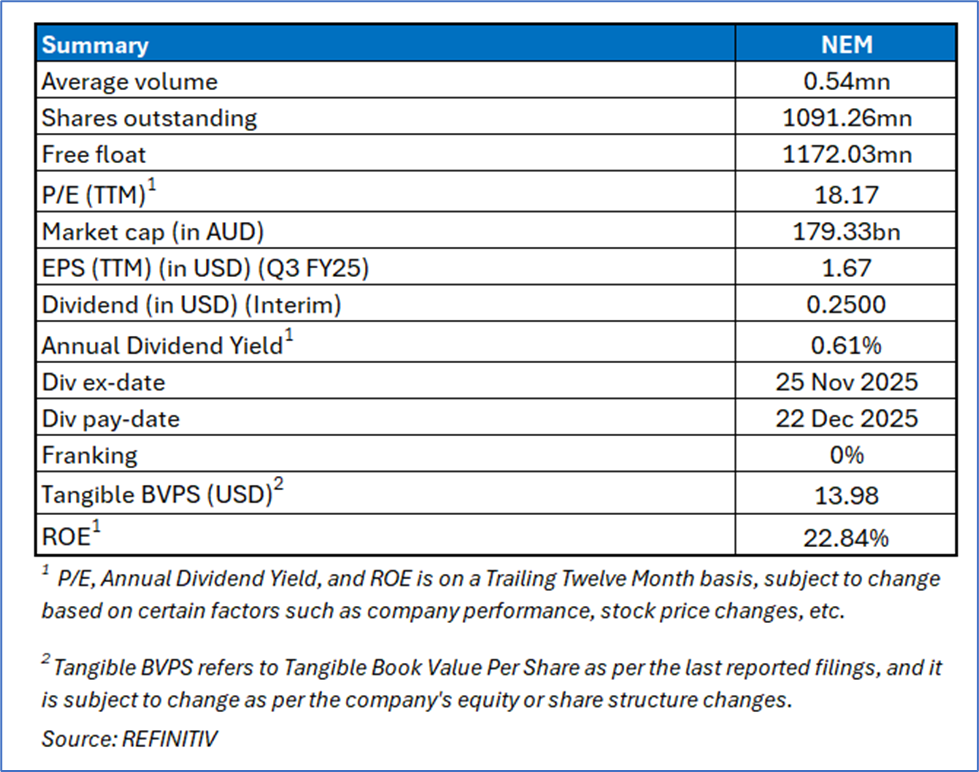979x772 pixels.
Task: Click the Free float value 1172.03mn
Action: (x=845, y=155)
